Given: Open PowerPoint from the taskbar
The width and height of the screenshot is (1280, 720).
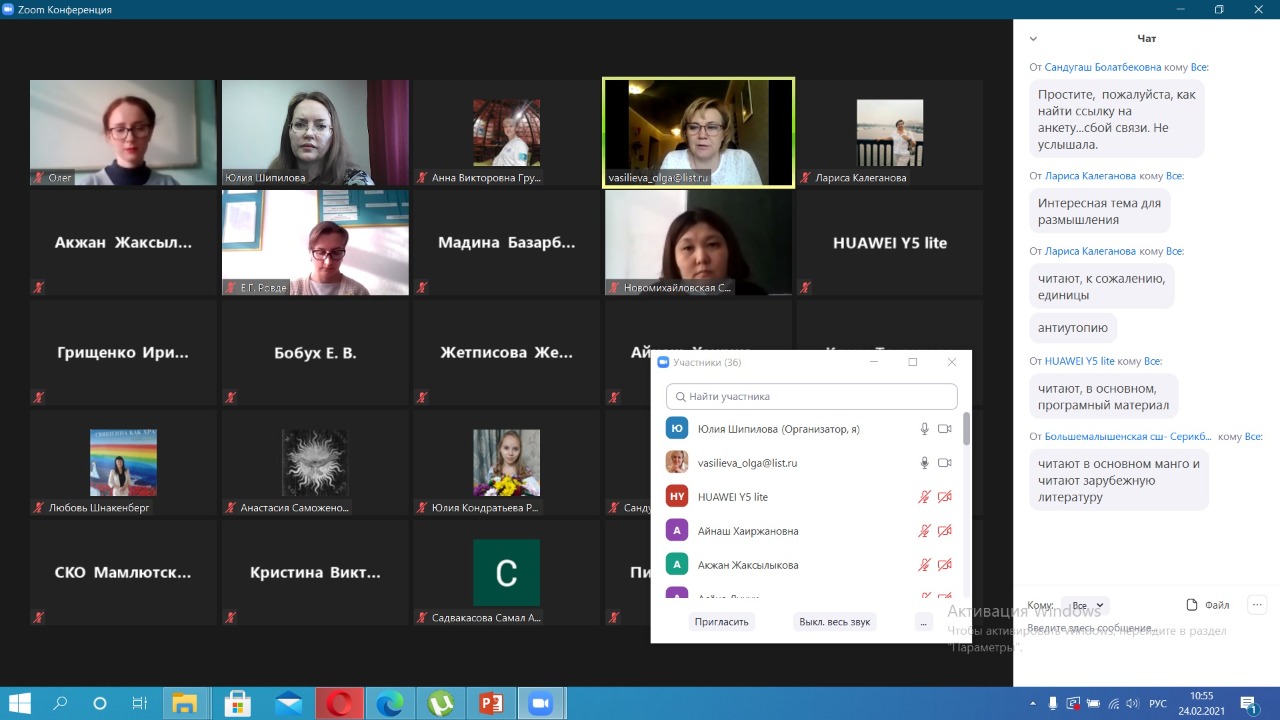Looking at the screenshot, I should pos(491,703).
